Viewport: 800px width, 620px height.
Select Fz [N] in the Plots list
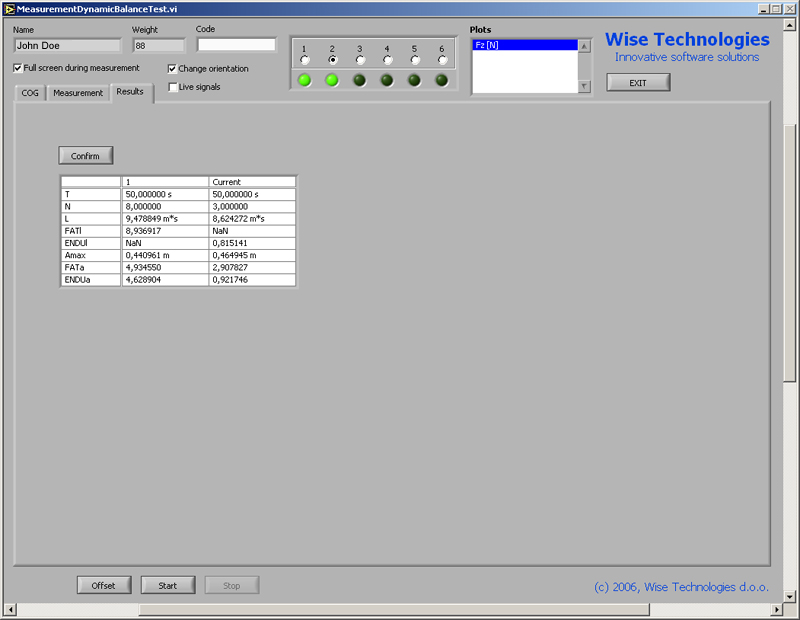[525, 45]
